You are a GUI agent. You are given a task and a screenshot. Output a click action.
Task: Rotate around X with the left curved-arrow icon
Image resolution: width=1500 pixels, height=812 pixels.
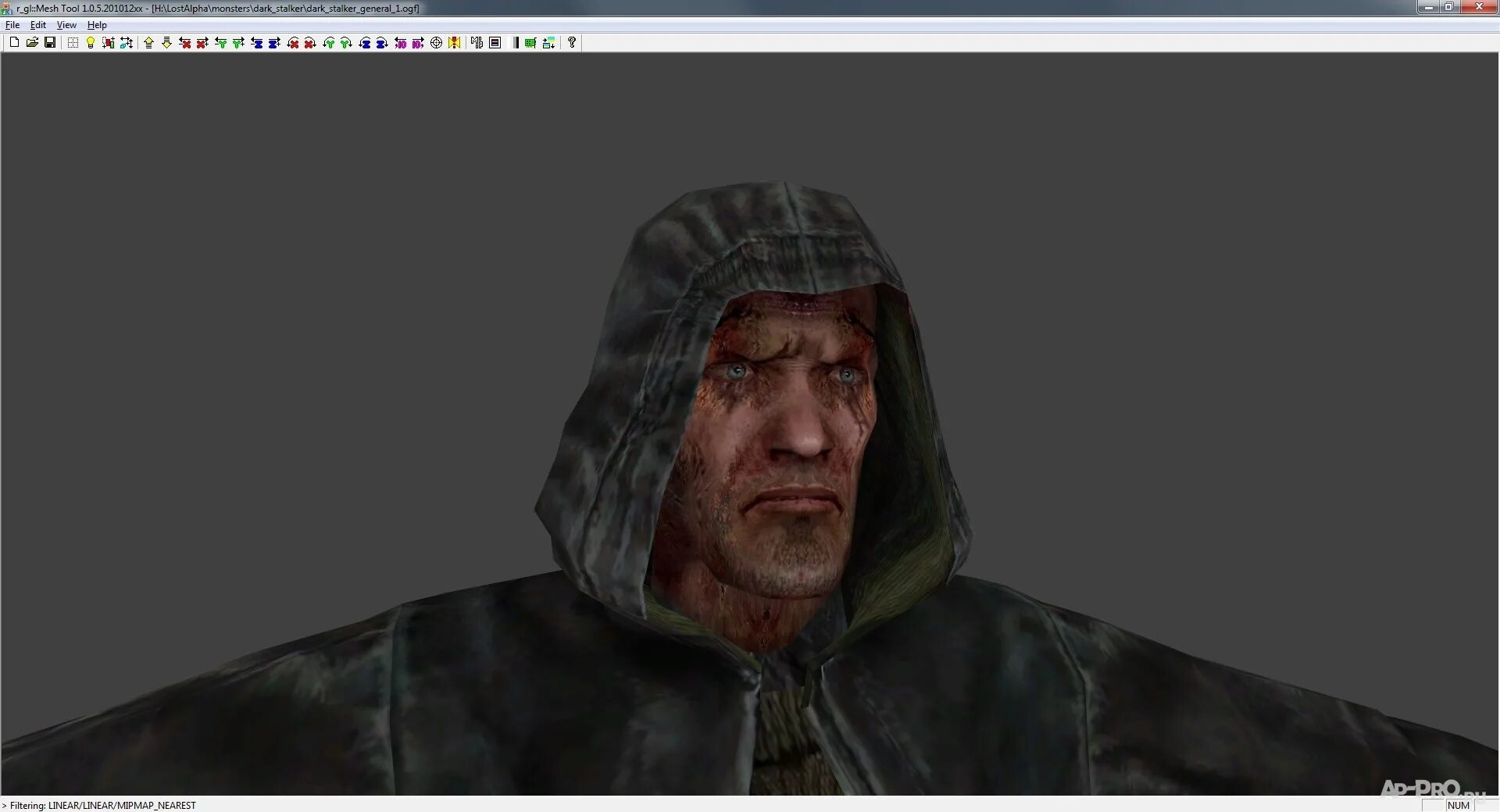point(293,43)
